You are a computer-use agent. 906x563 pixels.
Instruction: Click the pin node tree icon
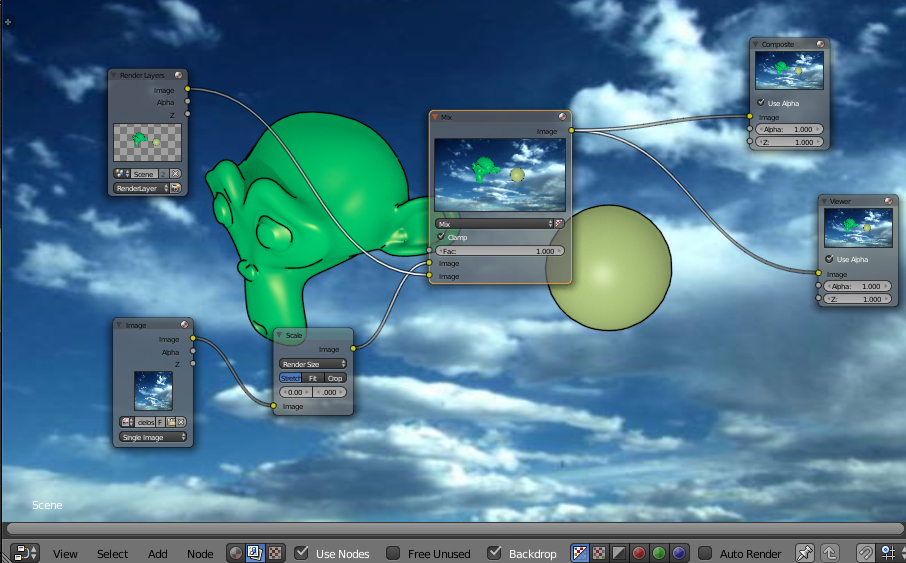[804, 553]
